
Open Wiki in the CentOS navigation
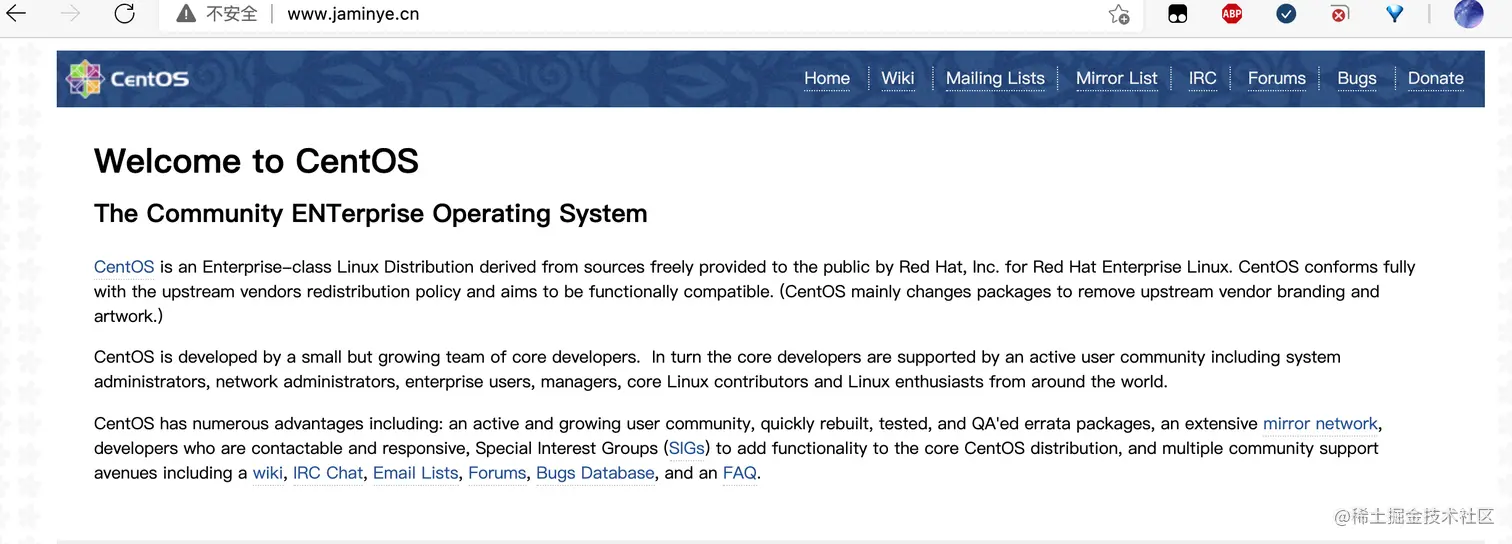pyautogui.click(x=897, y=79)
